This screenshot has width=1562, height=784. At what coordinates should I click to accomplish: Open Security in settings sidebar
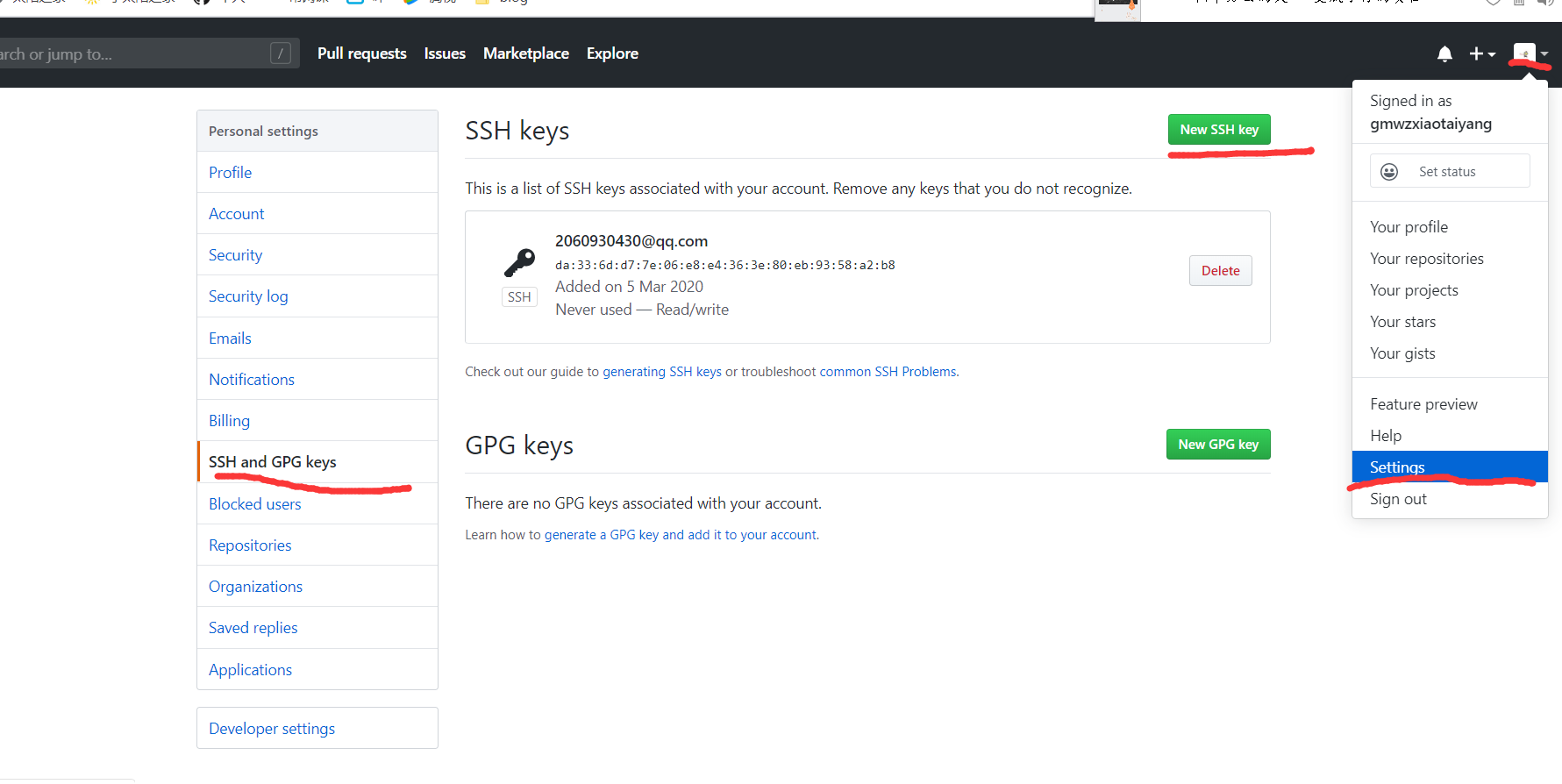(317, 255)
